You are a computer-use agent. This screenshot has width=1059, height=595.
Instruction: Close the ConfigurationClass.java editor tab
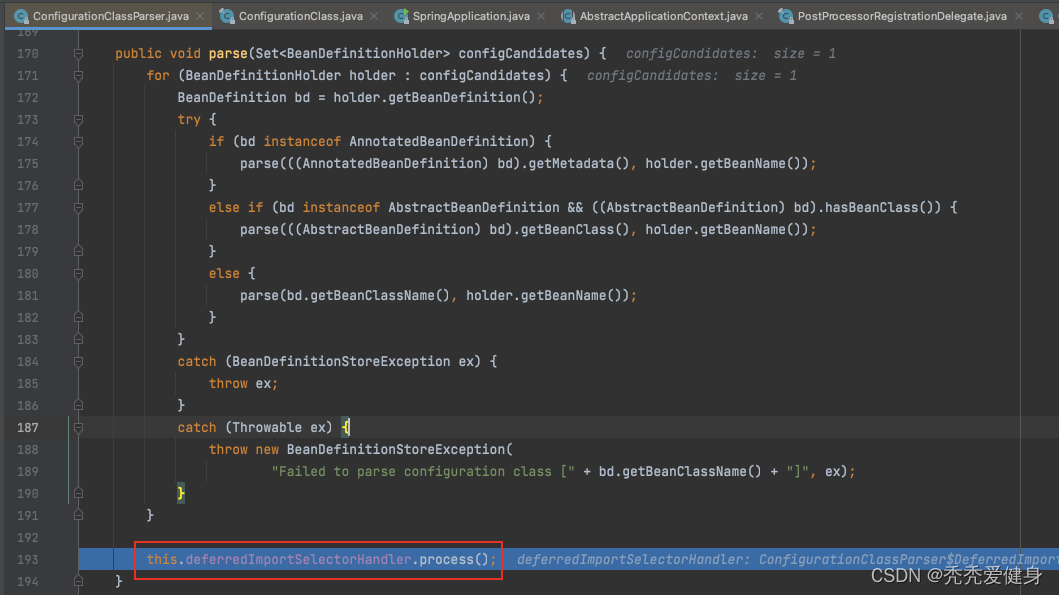[374, 16]
